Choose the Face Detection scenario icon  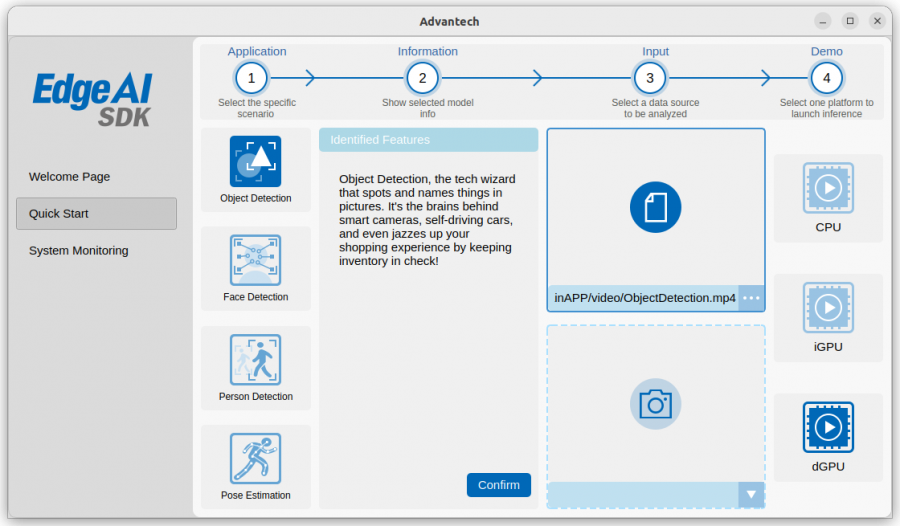point(255,260)
